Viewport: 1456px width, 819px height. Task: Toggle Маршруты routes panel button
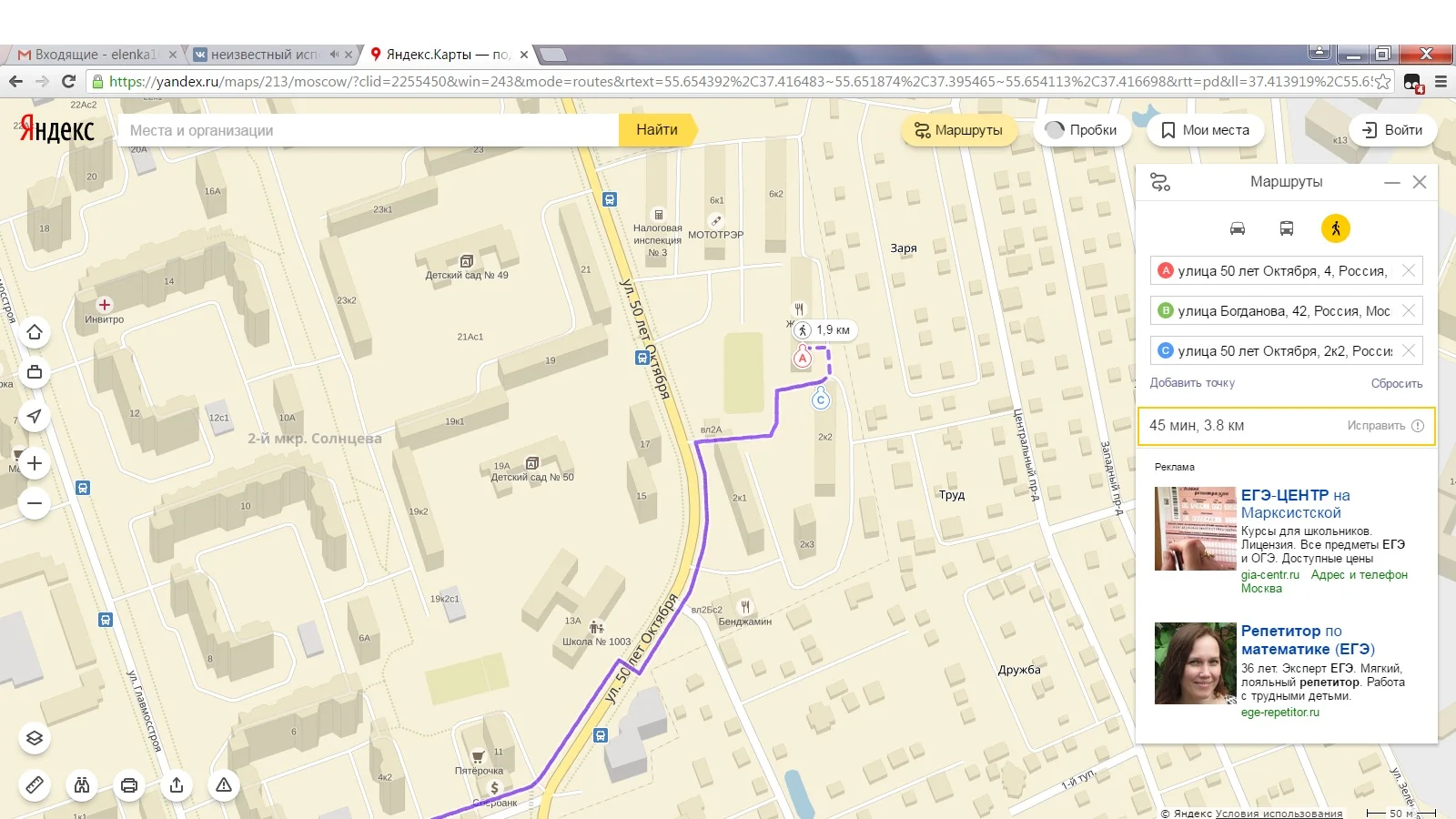(x=959, y=130)
